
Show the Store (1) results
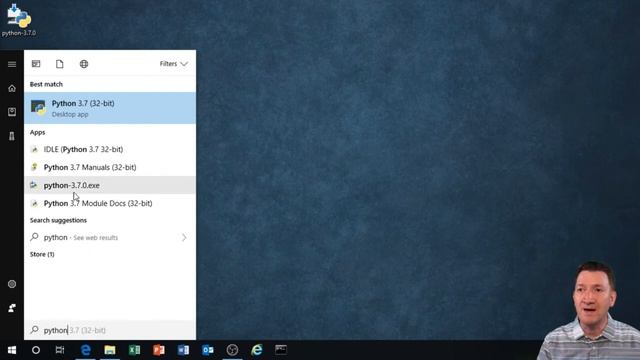(x=42, y=254)
